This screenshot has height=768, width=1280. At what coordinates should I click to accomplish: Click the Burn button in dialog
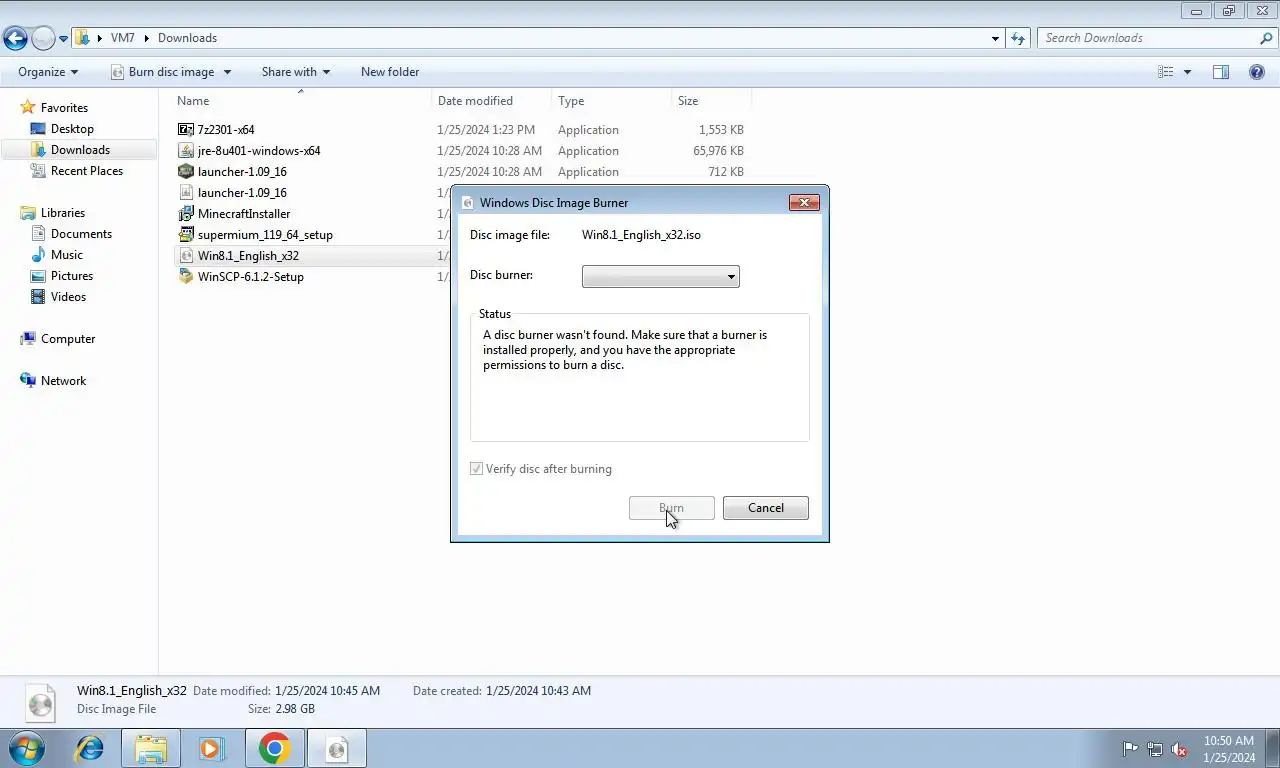click(671, 508)
